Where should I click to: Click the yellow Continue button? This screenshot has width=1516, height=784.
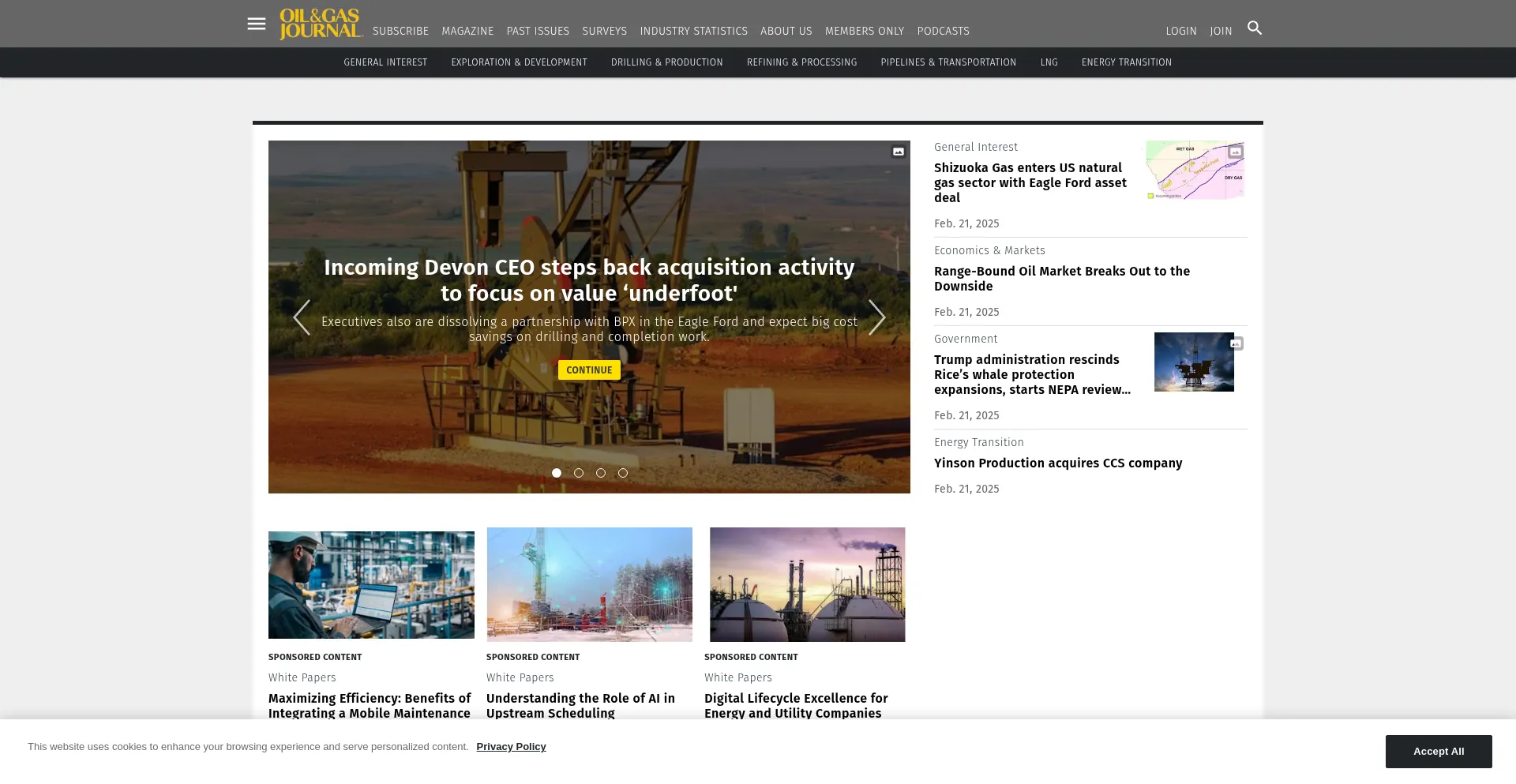pyautogui.click(x=589, y=370)
